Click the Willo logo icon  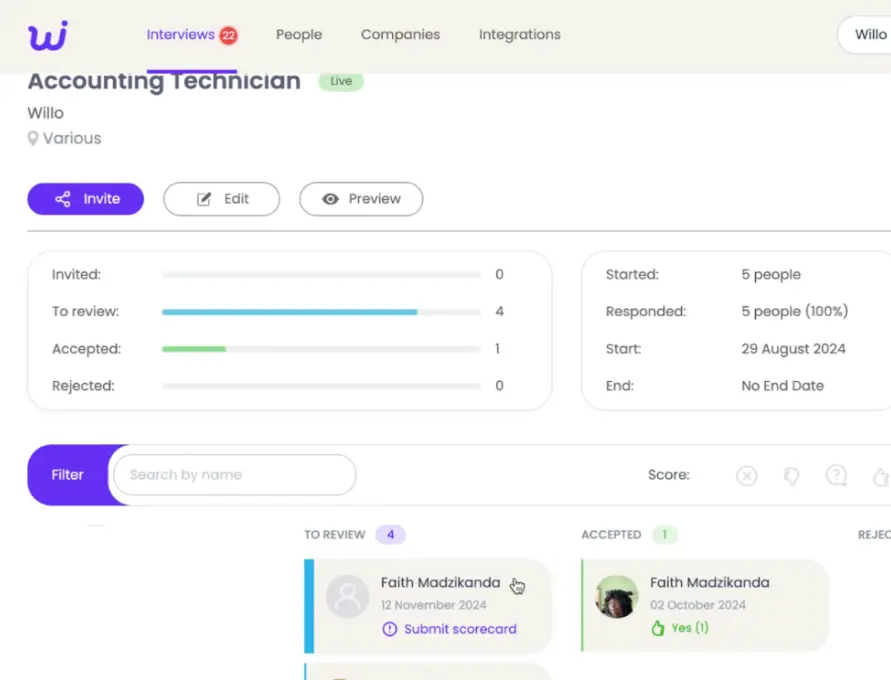[45, 34]
